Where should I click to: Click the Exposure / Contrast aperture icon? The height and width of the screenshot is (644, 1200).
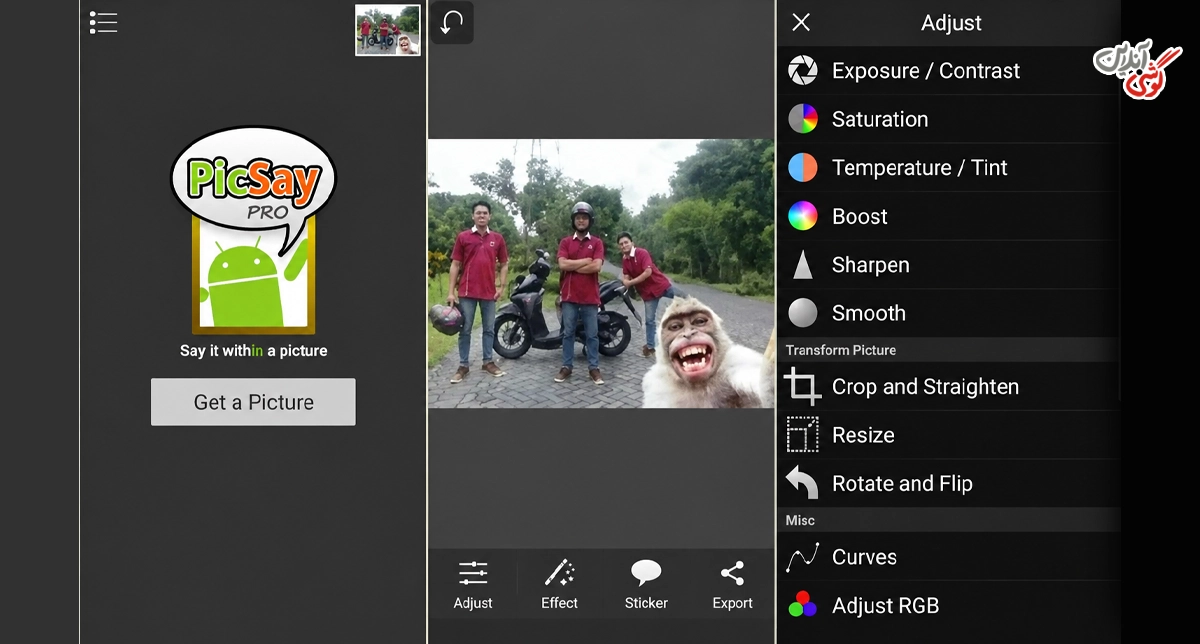[803, 71]
